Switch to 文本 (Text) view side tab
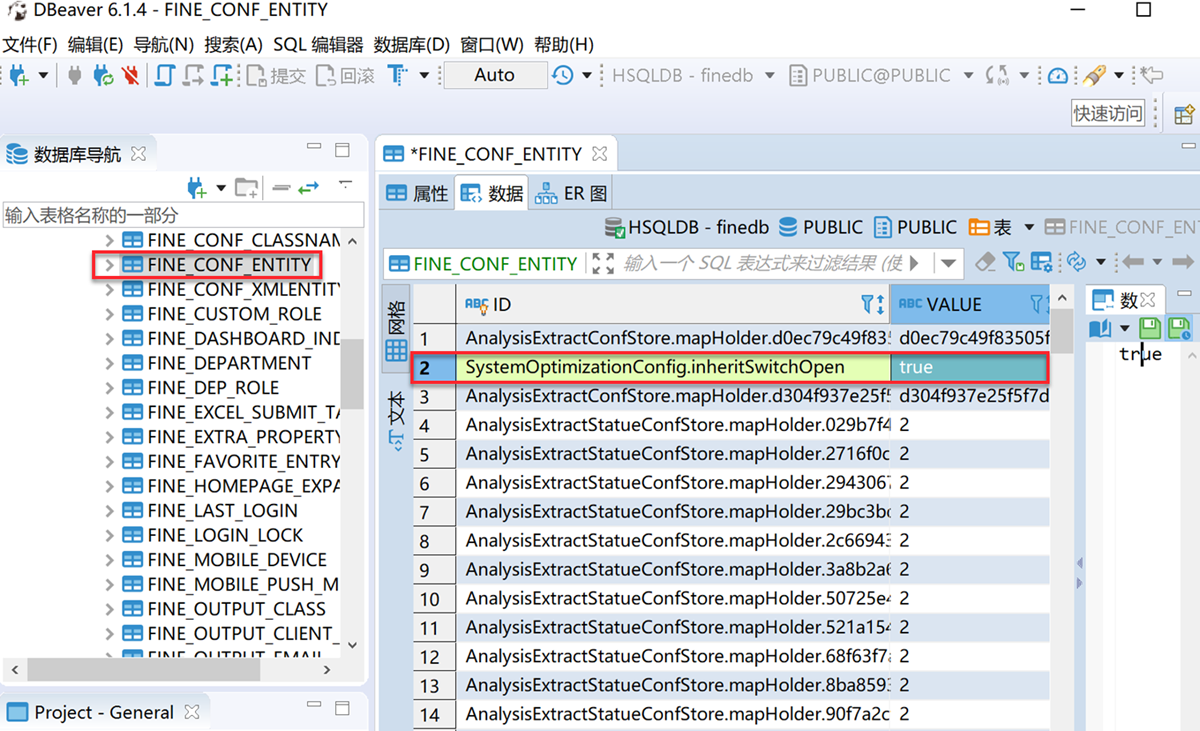This screenshot has width=1200, height=731. point(396,423)
